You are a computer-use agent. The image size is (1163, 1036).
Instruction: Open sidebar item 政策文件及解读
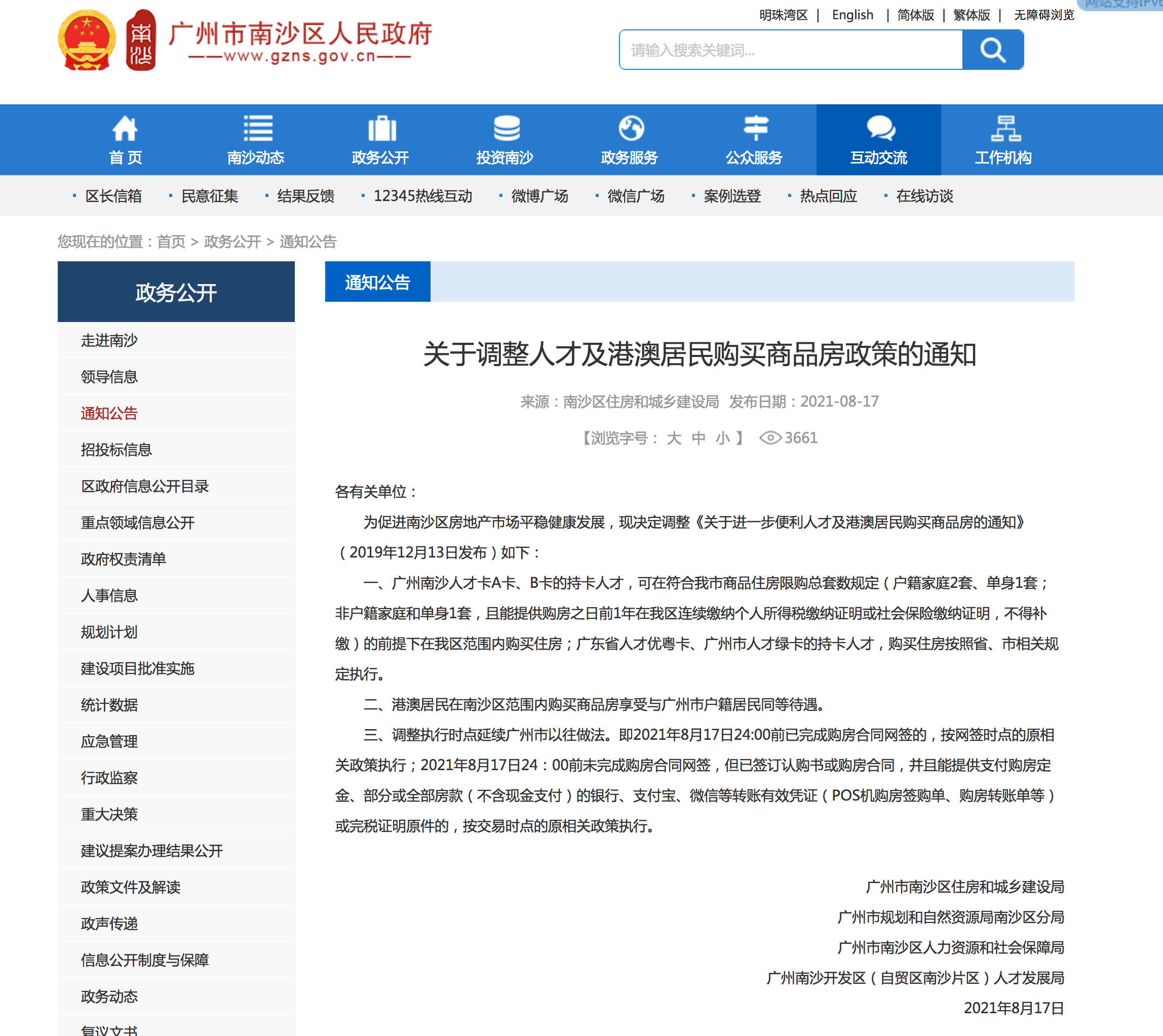(130, 887)
